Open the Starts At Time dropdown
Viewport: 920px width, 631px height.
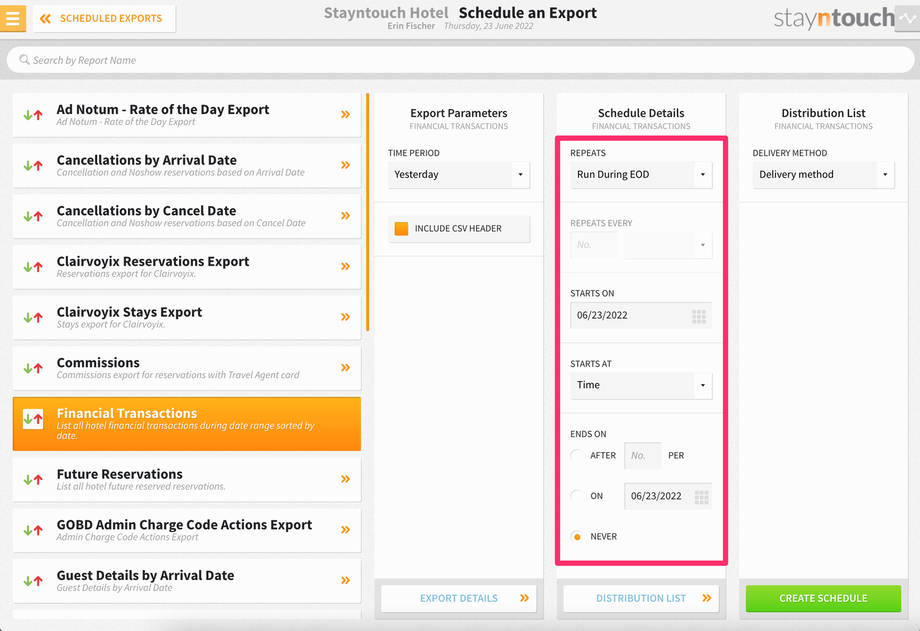641,385
